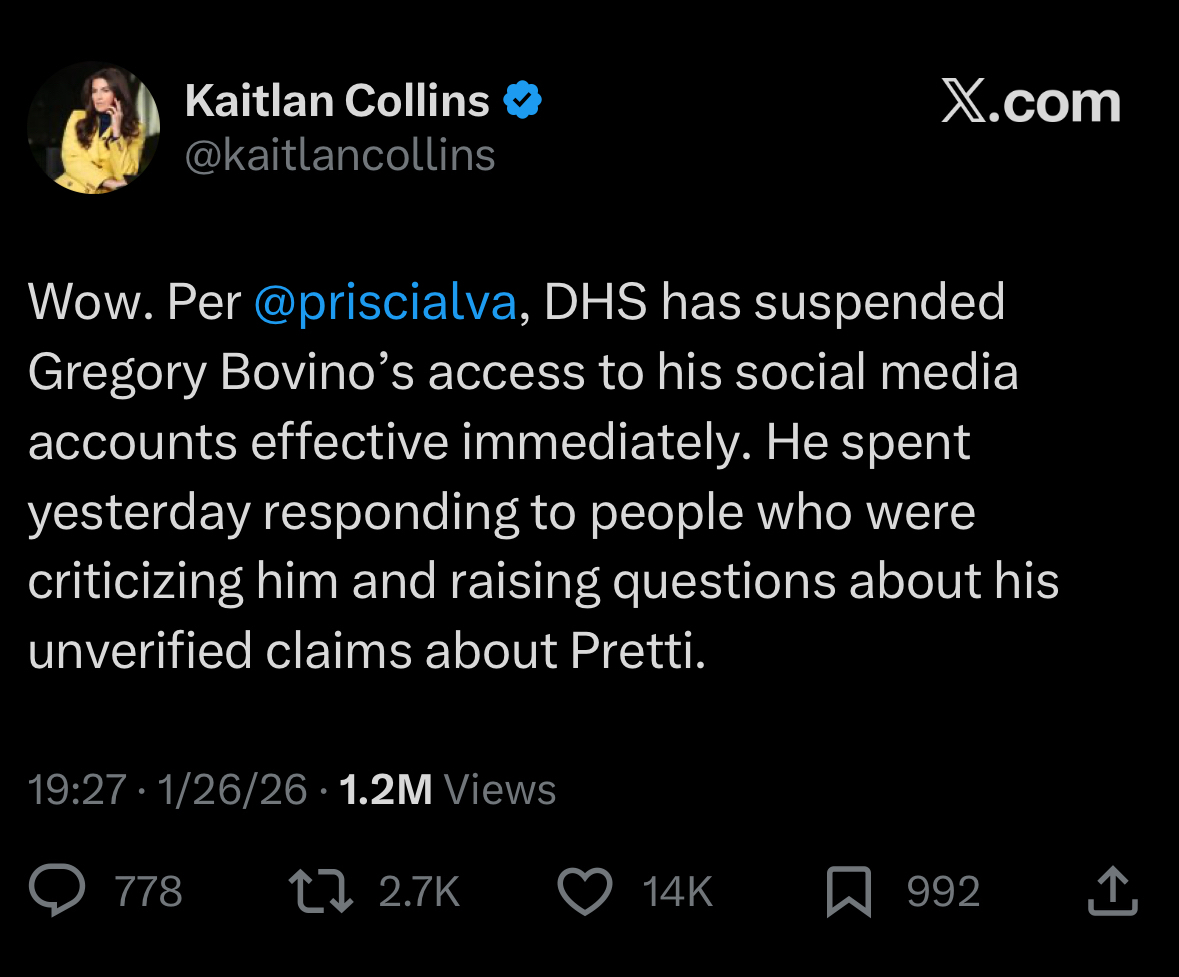This screenshot has height=977, width=1179.
Task: Click "Gregory Bovino's" in the tweet text
Action: point(221,373)
